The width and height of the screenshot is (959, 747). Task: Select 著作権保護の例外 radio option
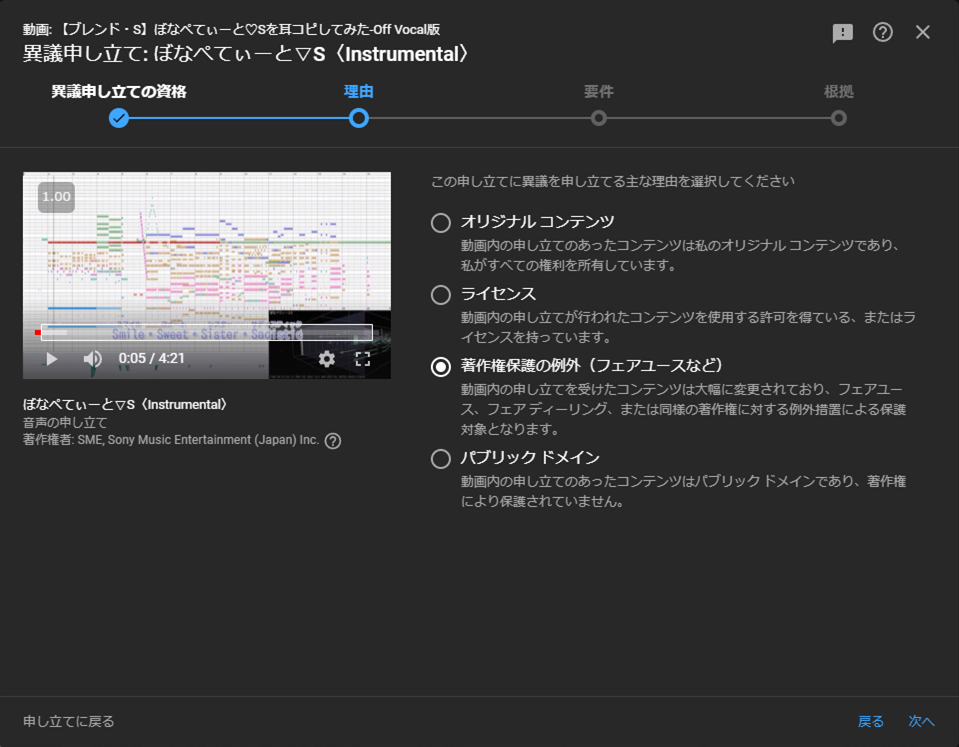coord(440,367)
